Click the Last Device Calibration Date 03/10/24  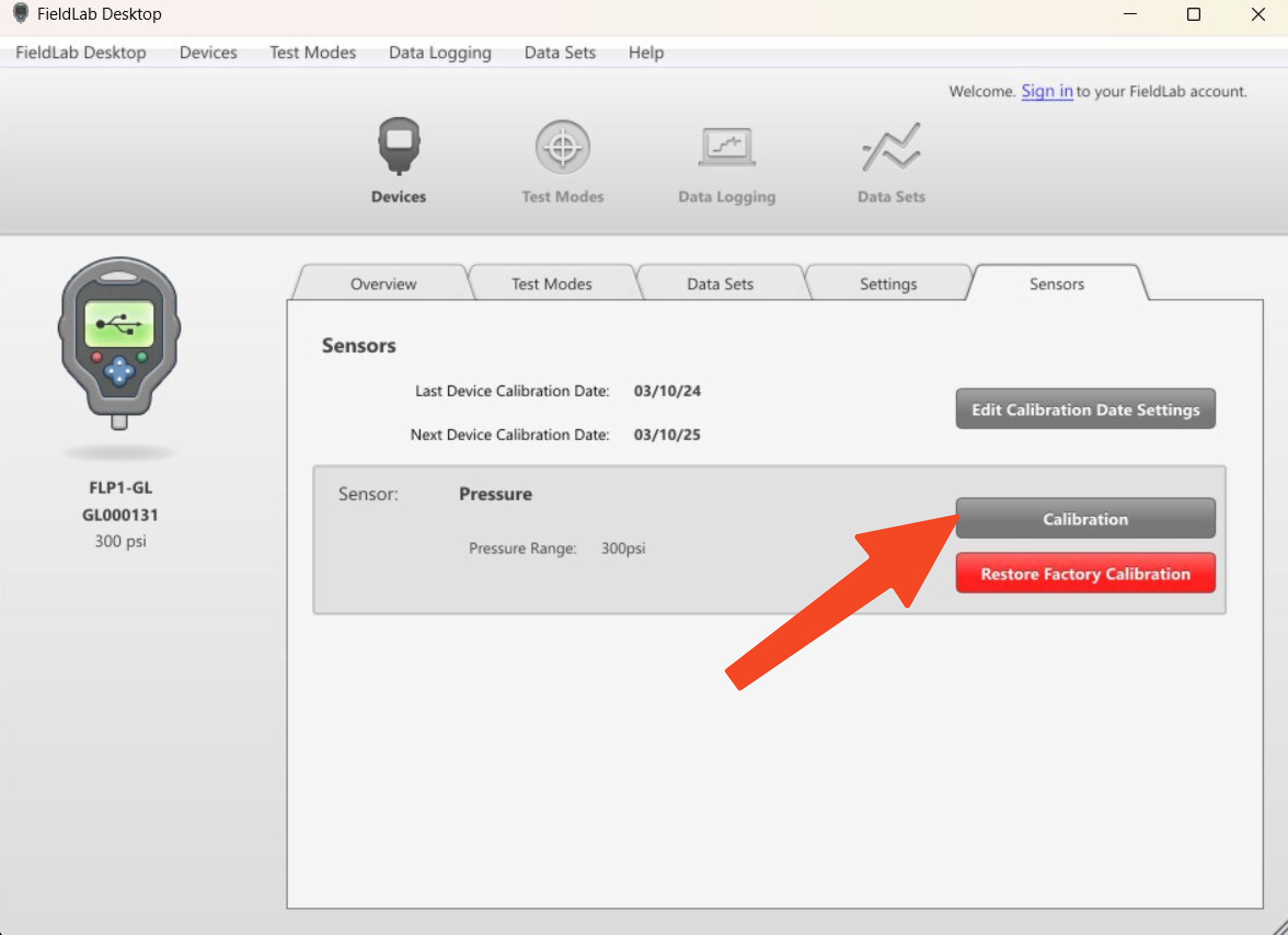click(666, 390)
